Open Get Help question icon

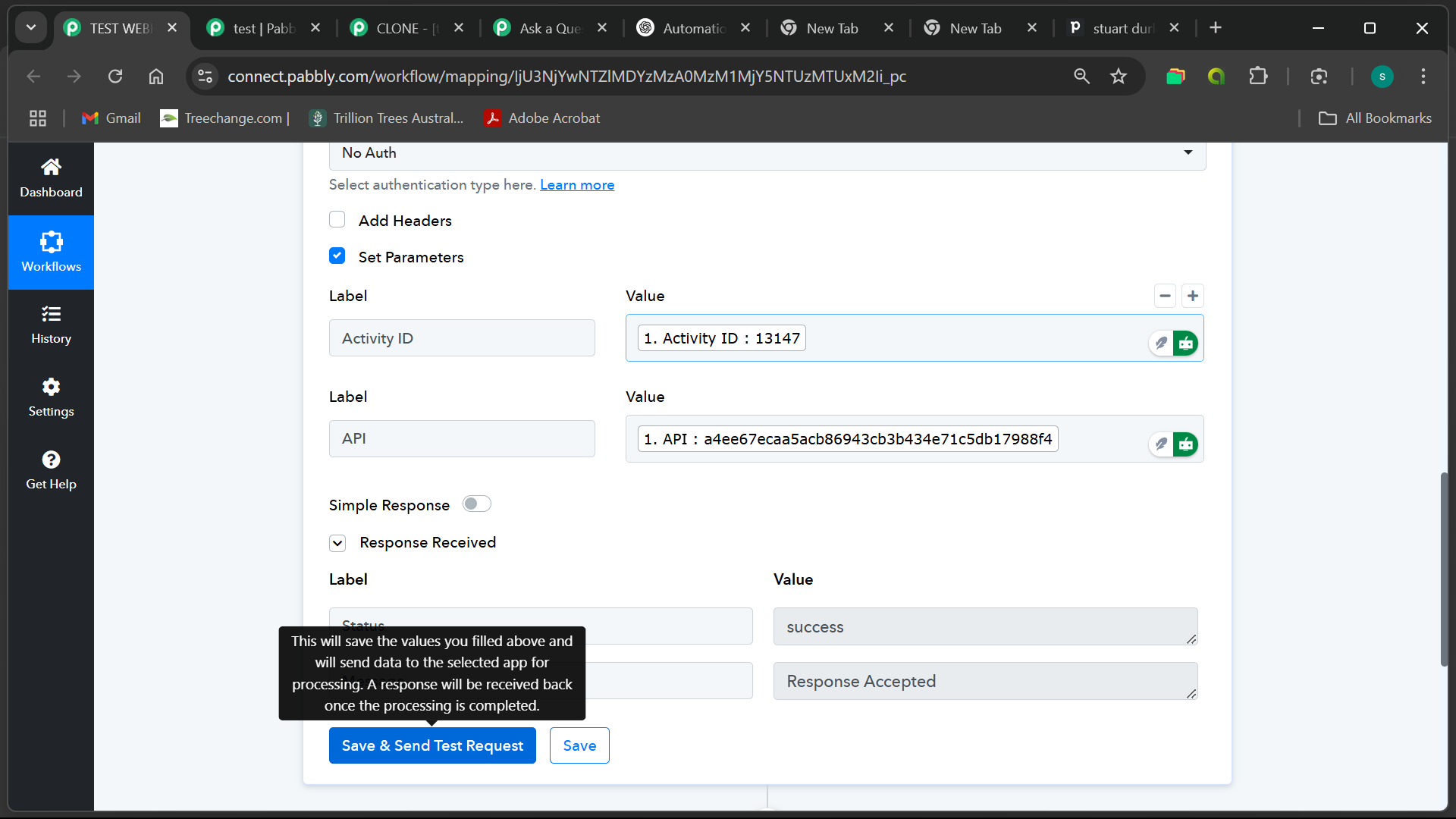pyautogui.click(x=51, y=460)
